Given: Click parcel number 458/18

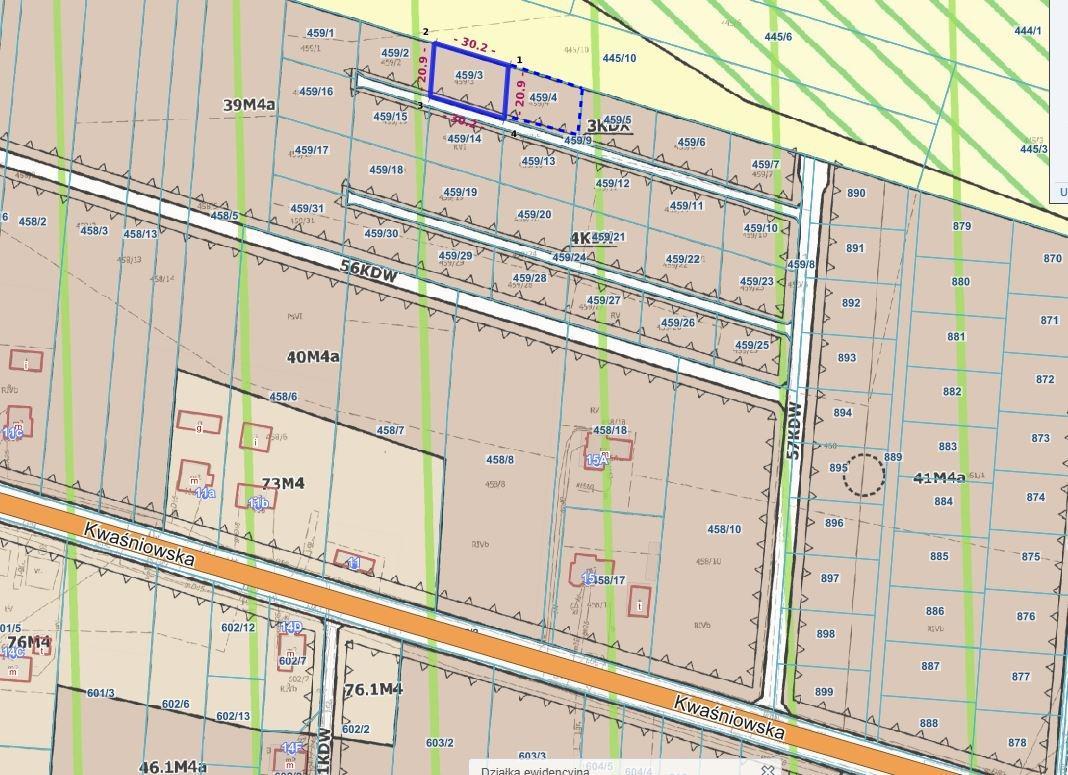Looking at the screenshot, I should coord(610,430).
